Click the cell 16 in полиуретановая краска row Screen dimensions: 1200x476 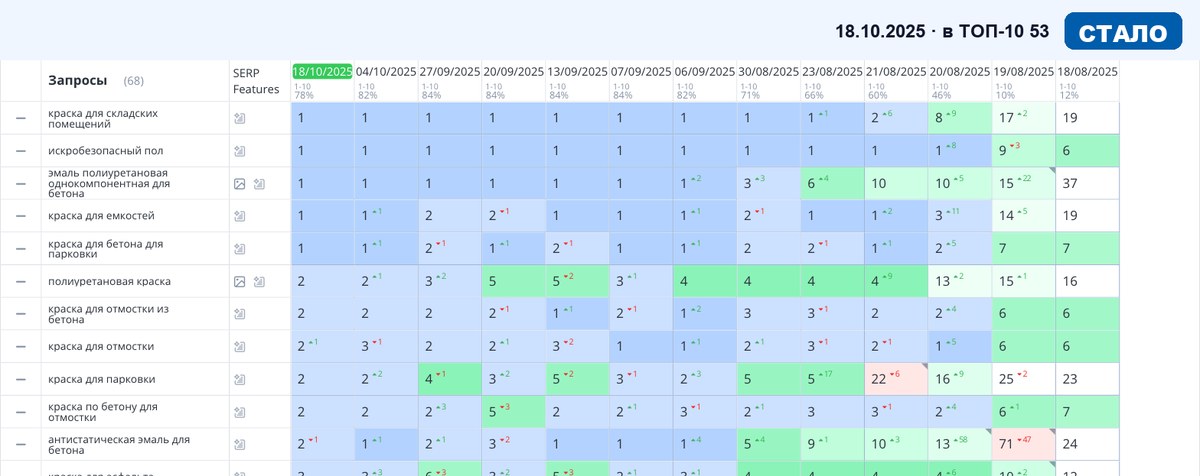tap(1087, 282)
